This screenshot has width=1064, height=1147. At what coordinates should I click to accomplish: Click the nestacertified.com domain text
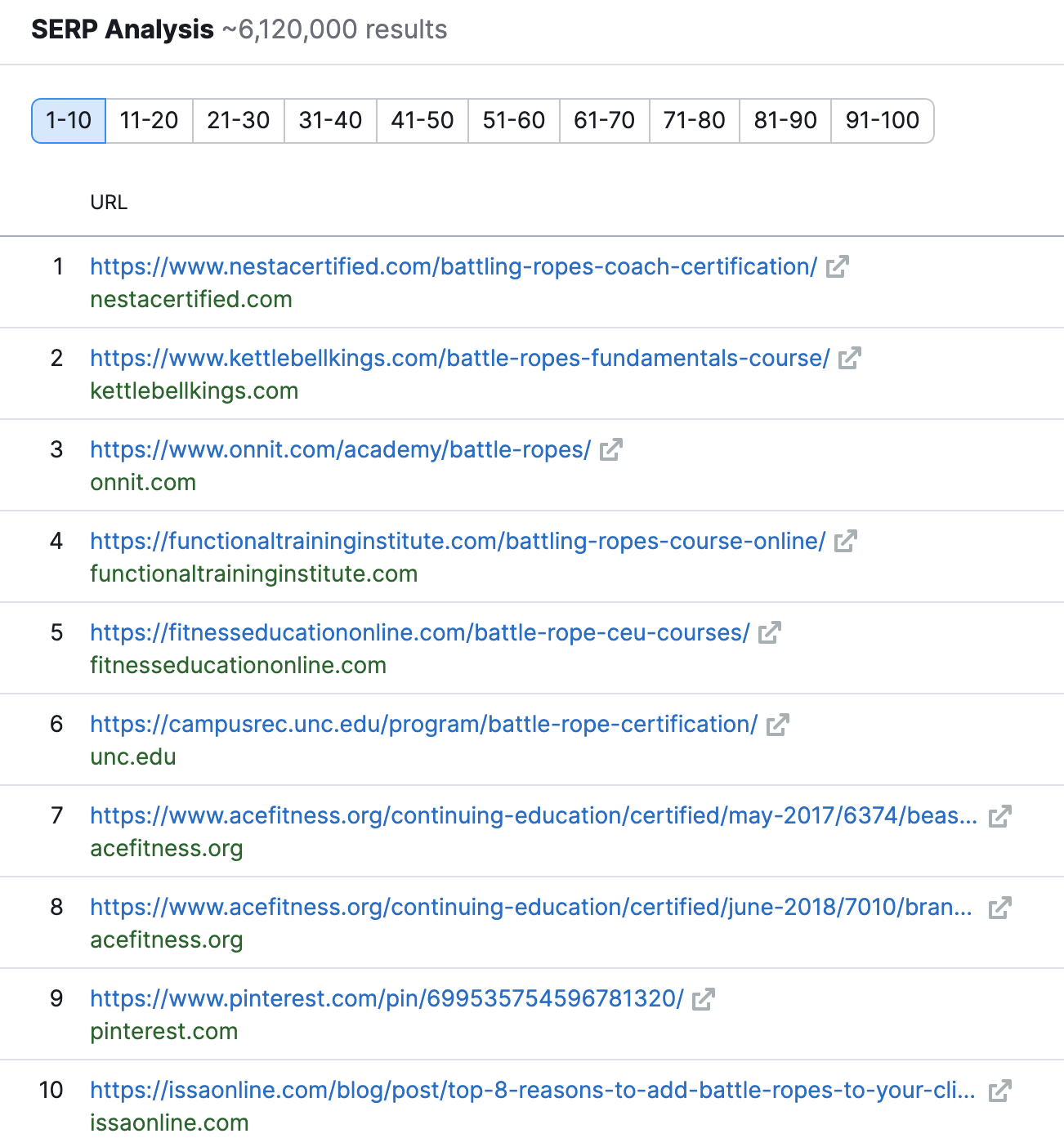[x=191, y=299]
